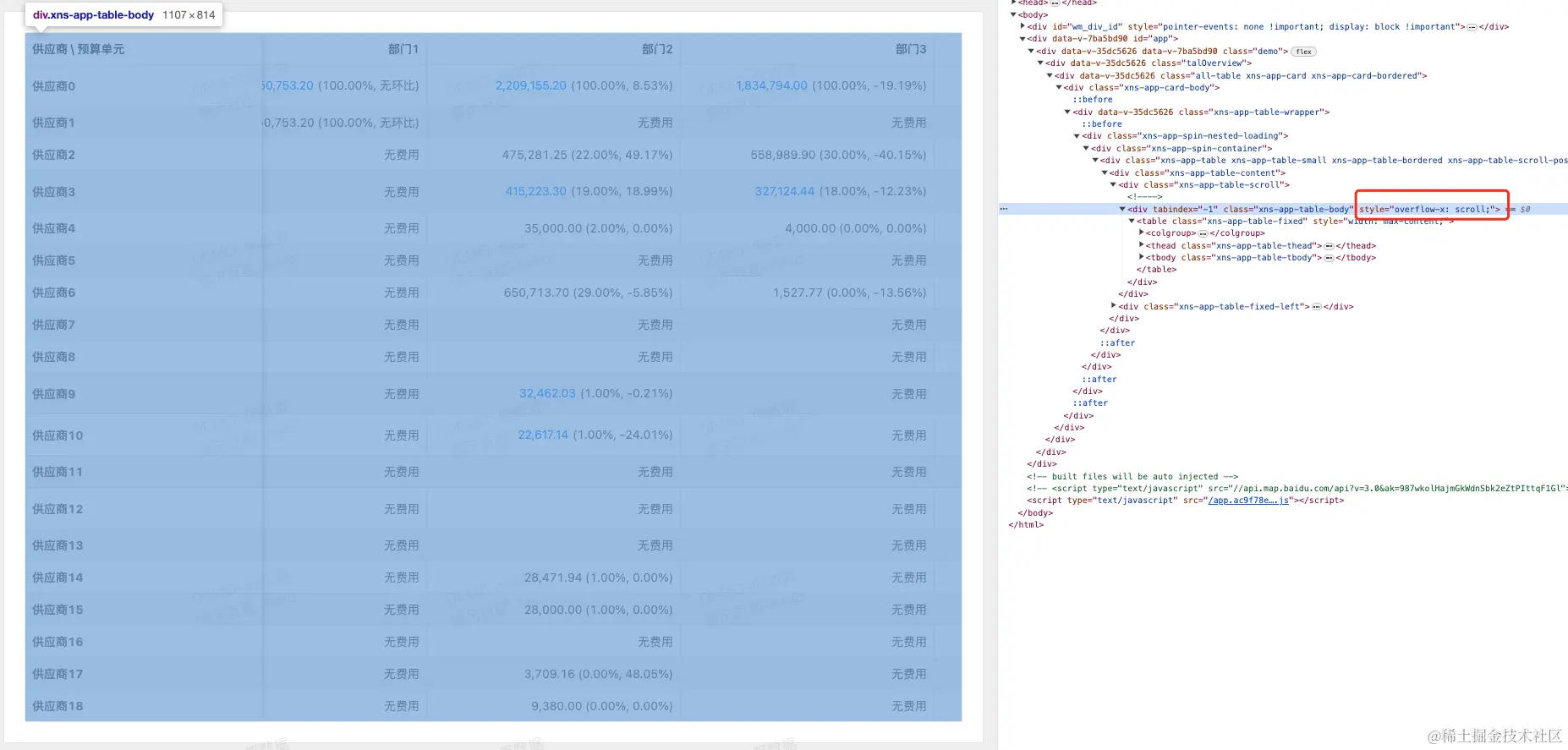Click the 28,000.00 (1.00%, 0.00%) cell
The height and width of the screenshot is (750, 1568).
(x=599, y=610)
